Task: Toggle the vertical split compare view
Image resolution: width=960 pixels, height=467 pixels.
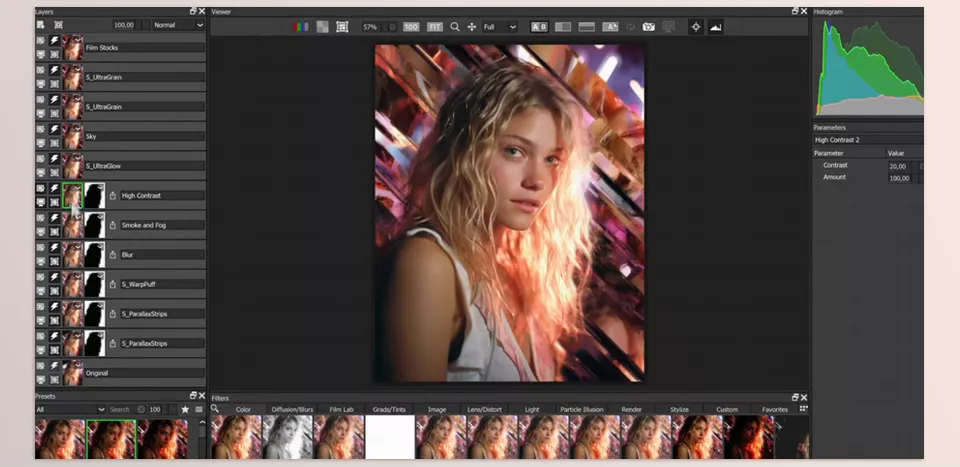Action: (x=587, y=27)
